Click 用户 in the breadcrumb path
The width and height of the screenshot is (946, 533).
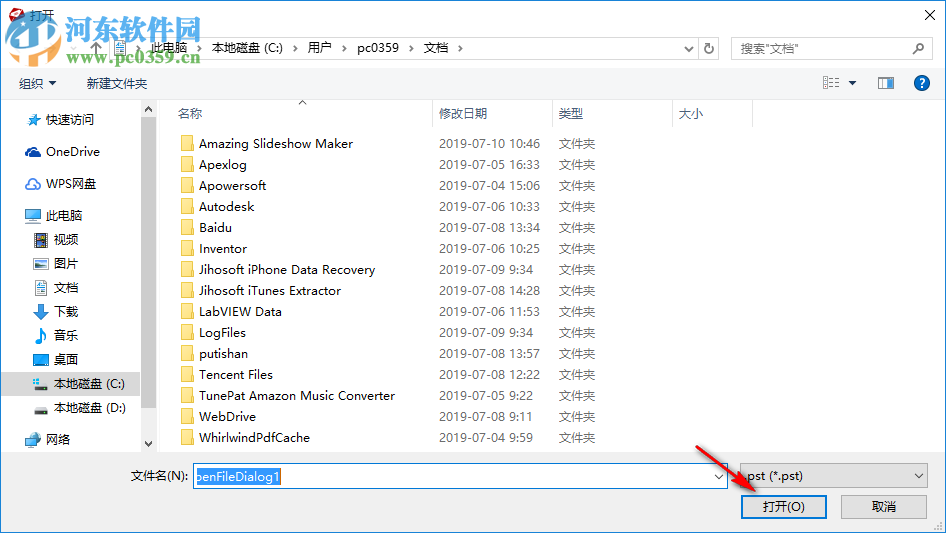point(319,48)
